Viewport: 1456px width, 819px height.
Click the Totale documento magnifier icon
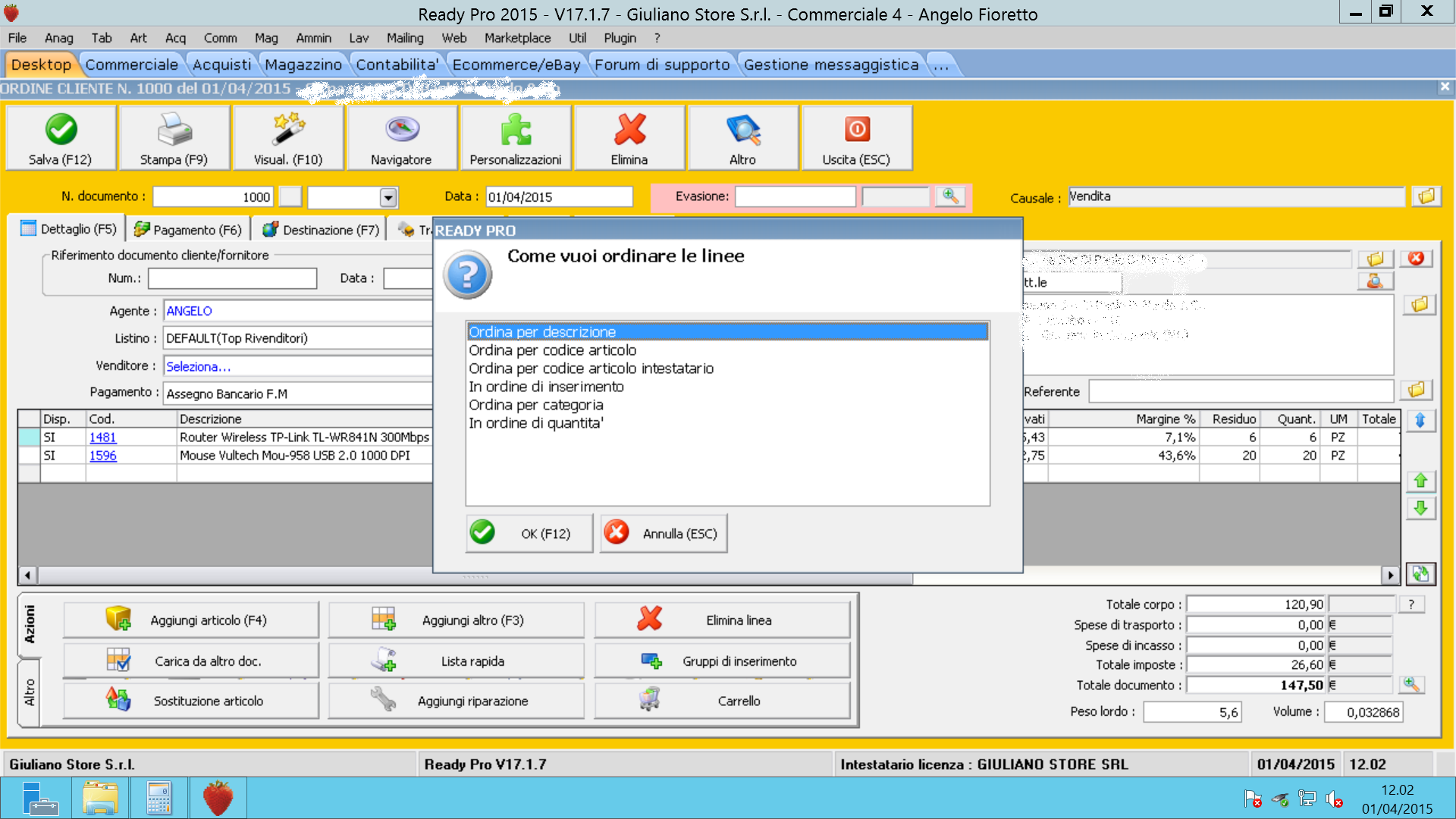1410,685
